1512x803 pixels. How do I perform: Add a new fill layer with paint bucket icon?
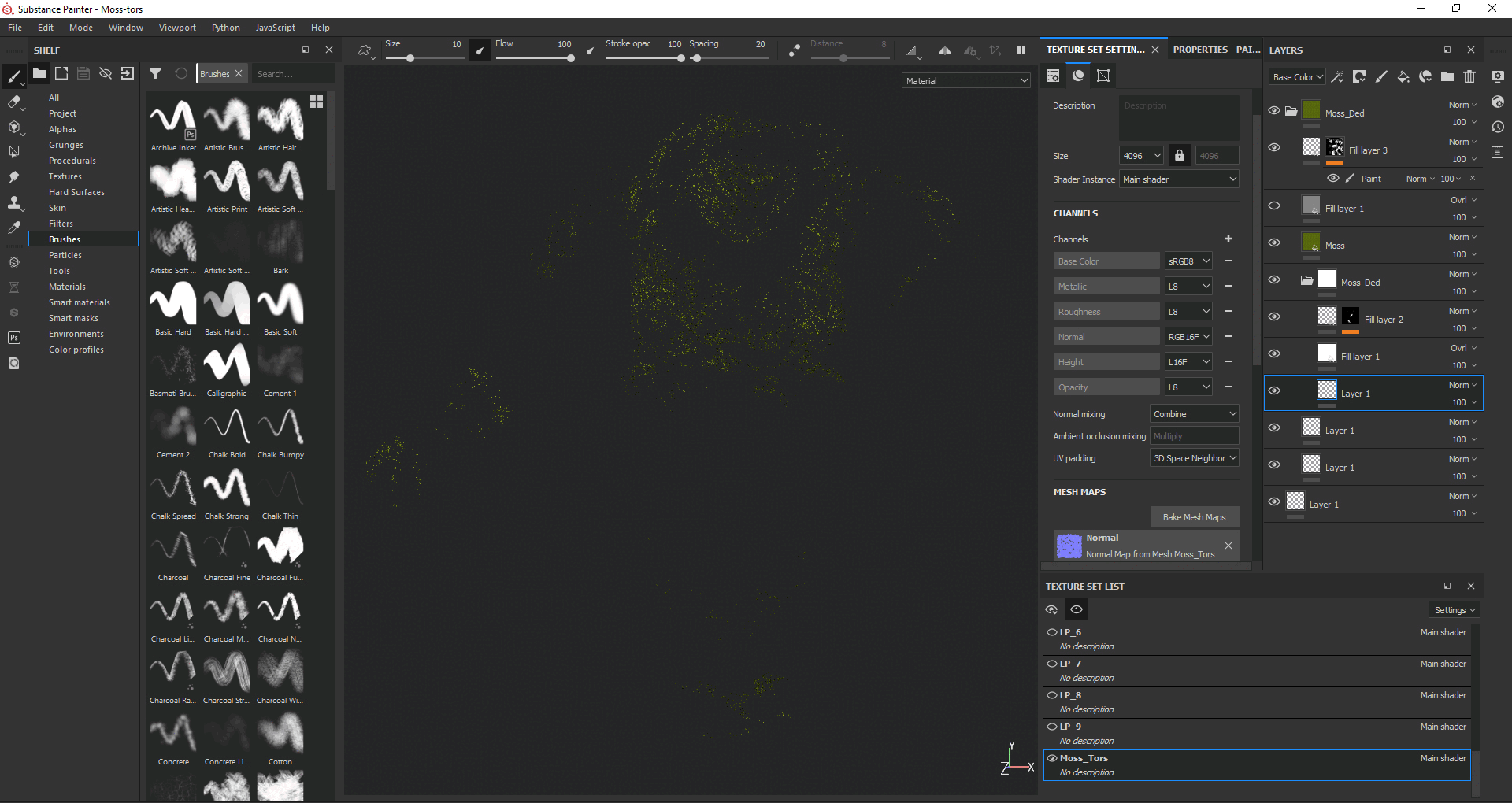pyautogui.click(x=1404, y=76)
